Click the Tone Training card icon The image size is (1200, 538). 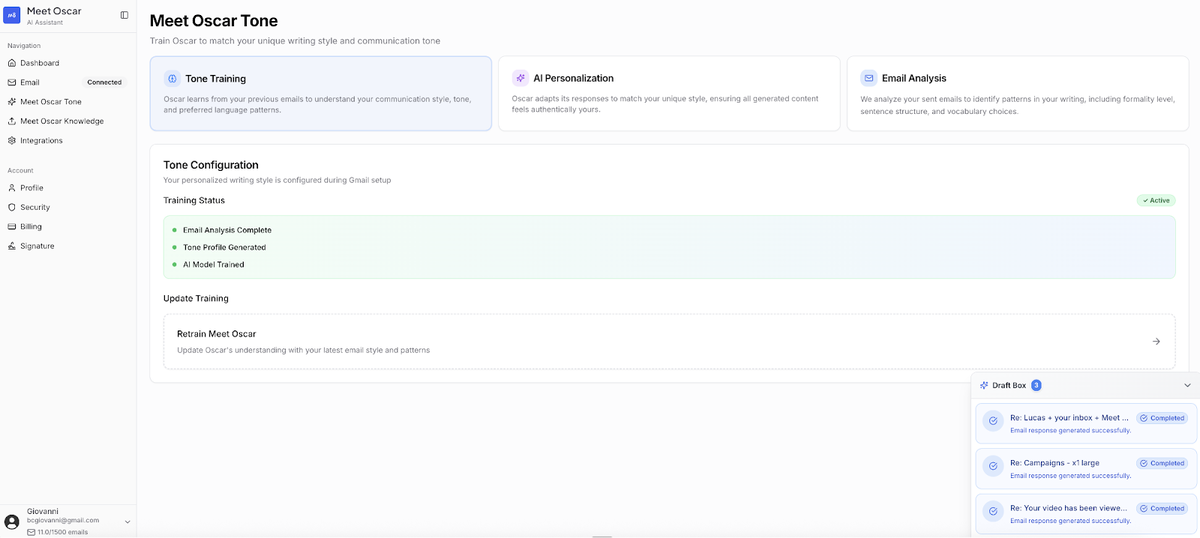172,78
